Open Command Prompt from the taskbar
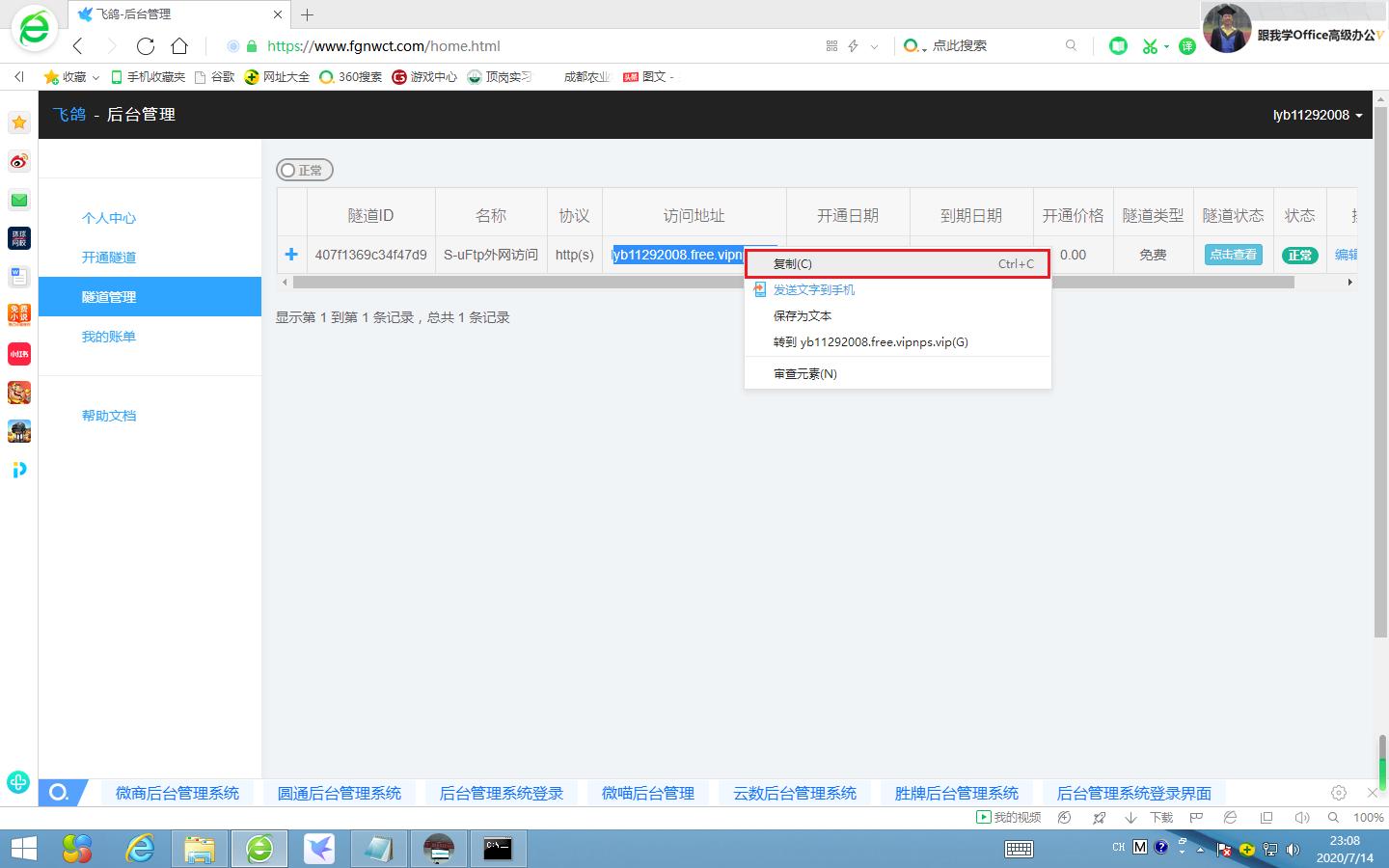1389x868 pixels. 498,849
